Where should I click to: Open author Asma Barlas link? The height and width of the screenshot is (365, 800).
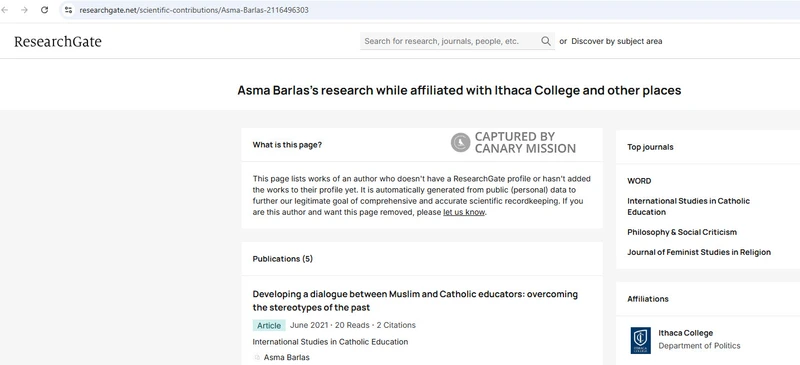point(286,357)
